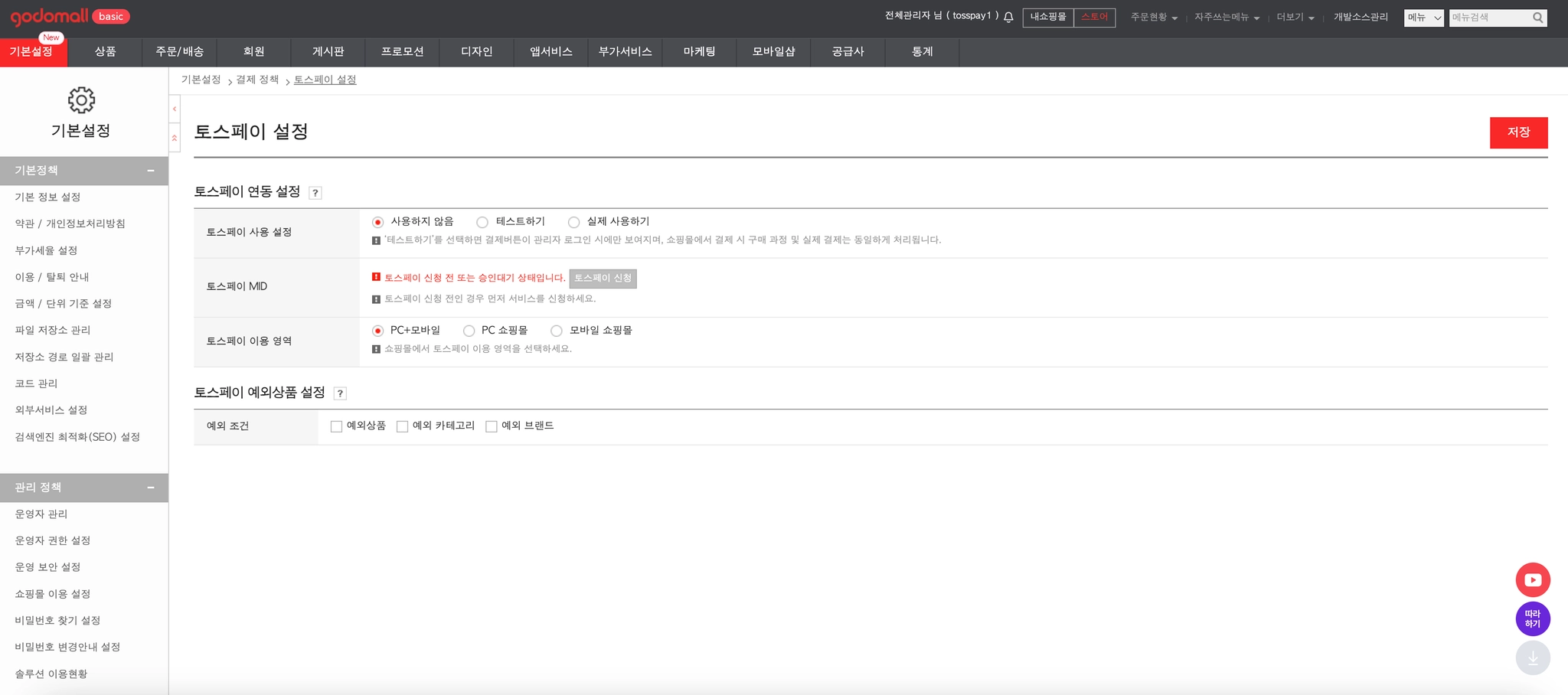The height and width of the screenshot is (695, 1568).
Task: Open the 모바일샵 main menu
Action: (774, 52)
